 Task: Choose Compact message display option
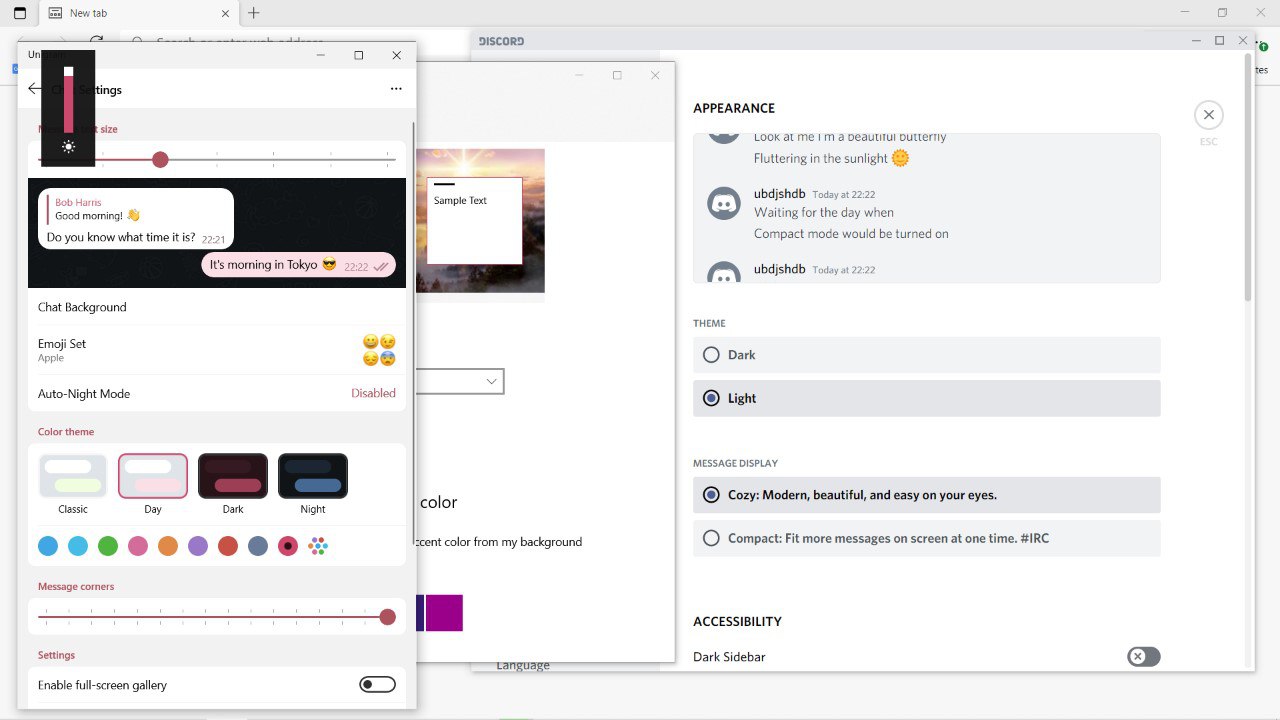coord(926,538)
